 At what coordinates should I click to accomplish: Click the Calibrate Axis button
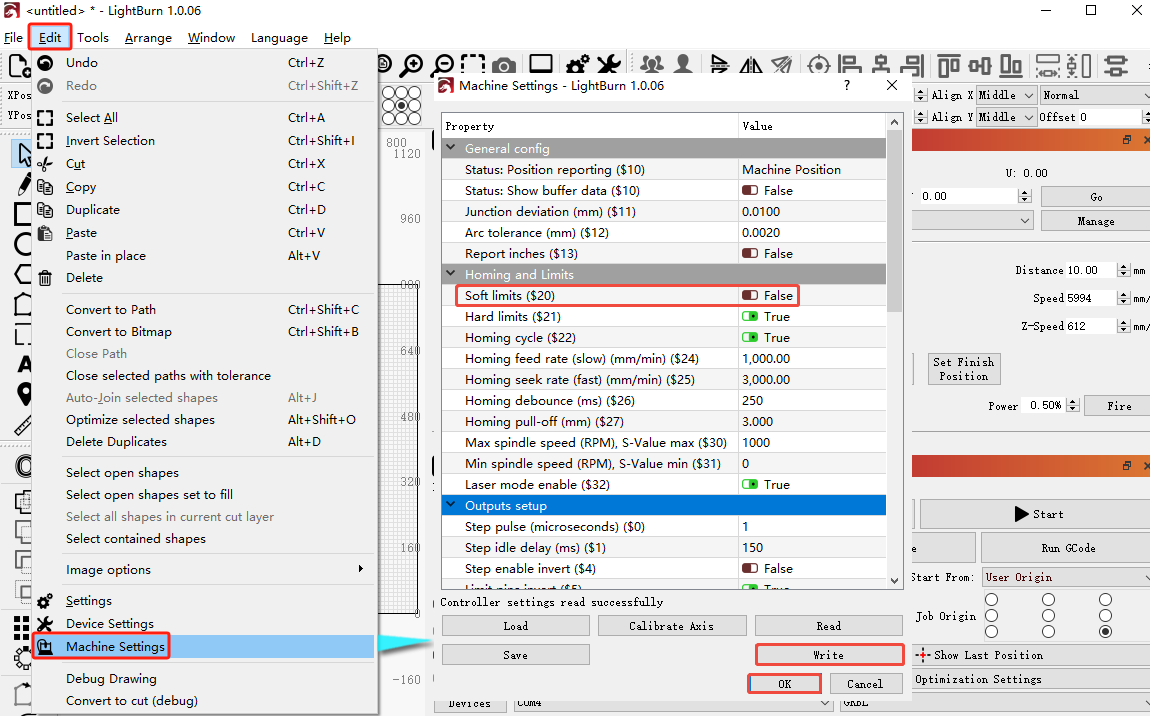pyautogui.click(x=672, y=626)
